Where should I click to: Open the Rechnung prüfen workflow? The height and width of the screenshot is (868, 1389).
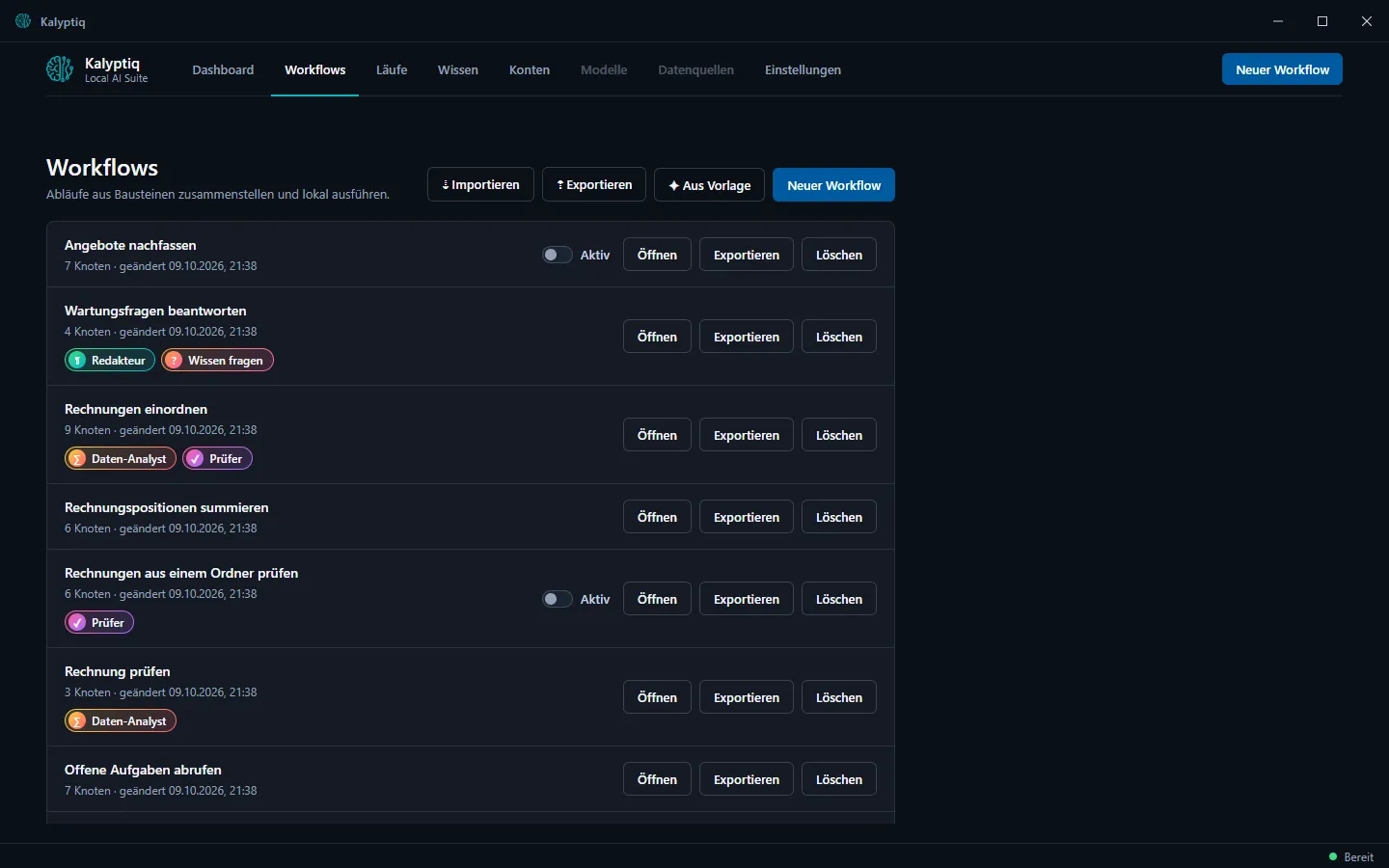pyautogui.click(x=657, y=697)
